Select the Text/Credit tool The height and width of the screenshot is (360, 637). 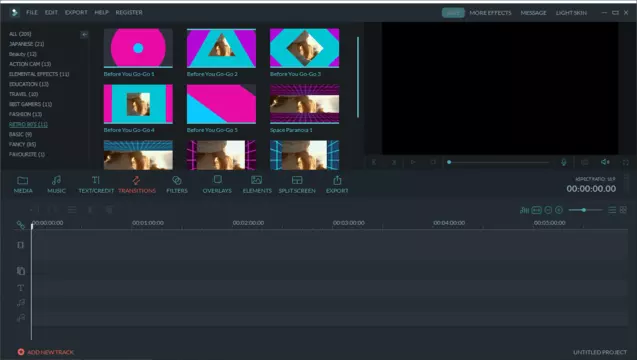(x=96, y=184)
